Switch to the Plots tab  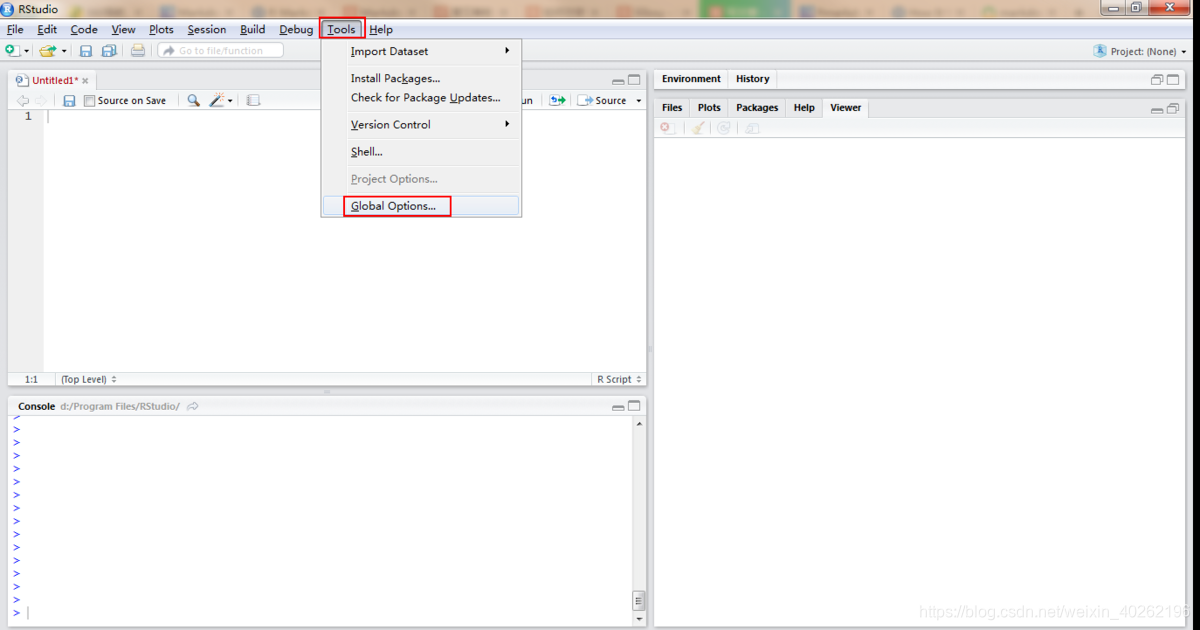(709, 108)
